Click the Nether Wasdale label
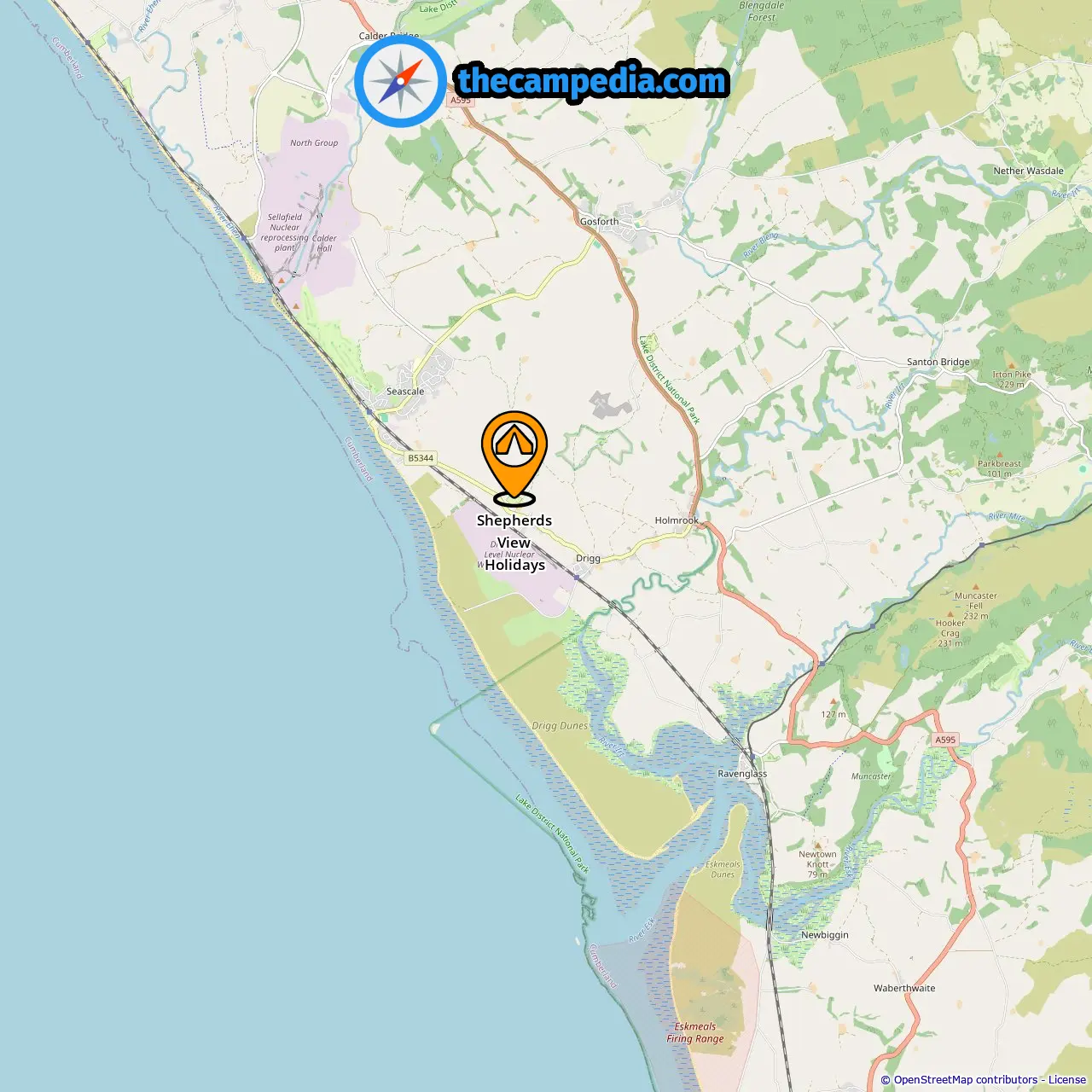Image resolution: width=1092 pixels, height=1092 pixels. [x=1028, y=171]
